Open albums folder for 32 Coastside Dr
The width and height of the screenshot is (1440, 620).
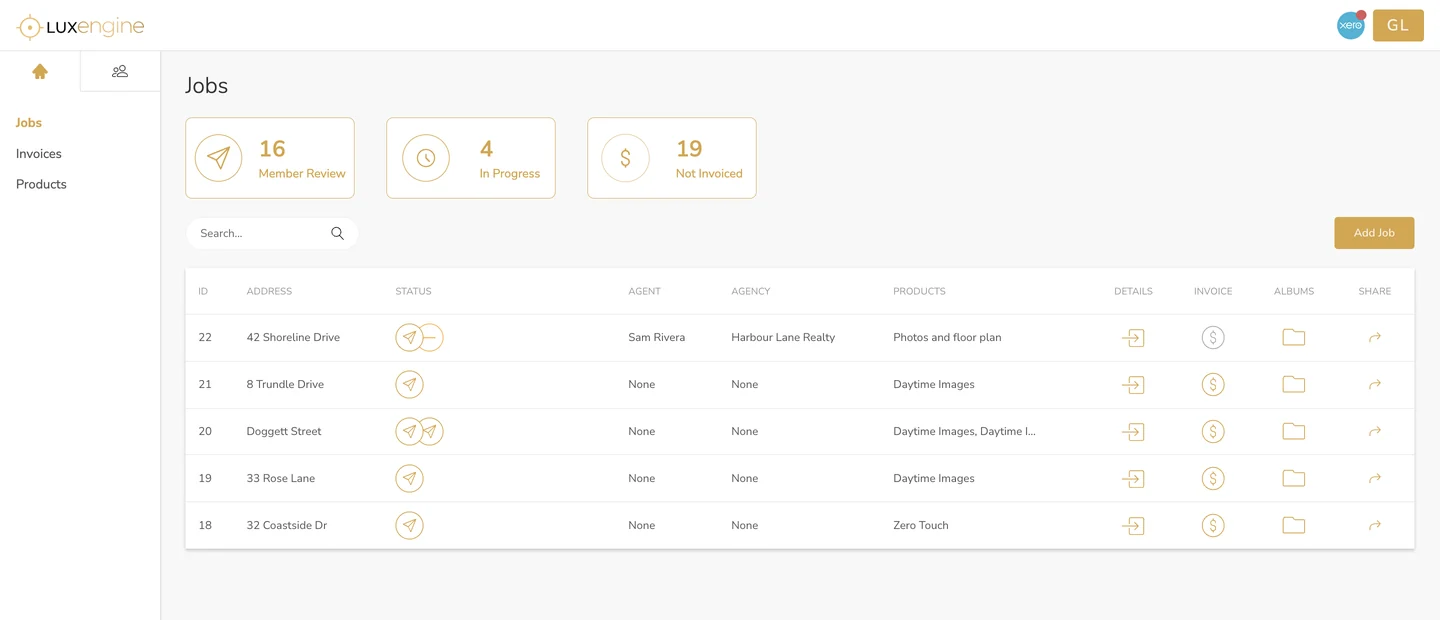[1294, 526]
